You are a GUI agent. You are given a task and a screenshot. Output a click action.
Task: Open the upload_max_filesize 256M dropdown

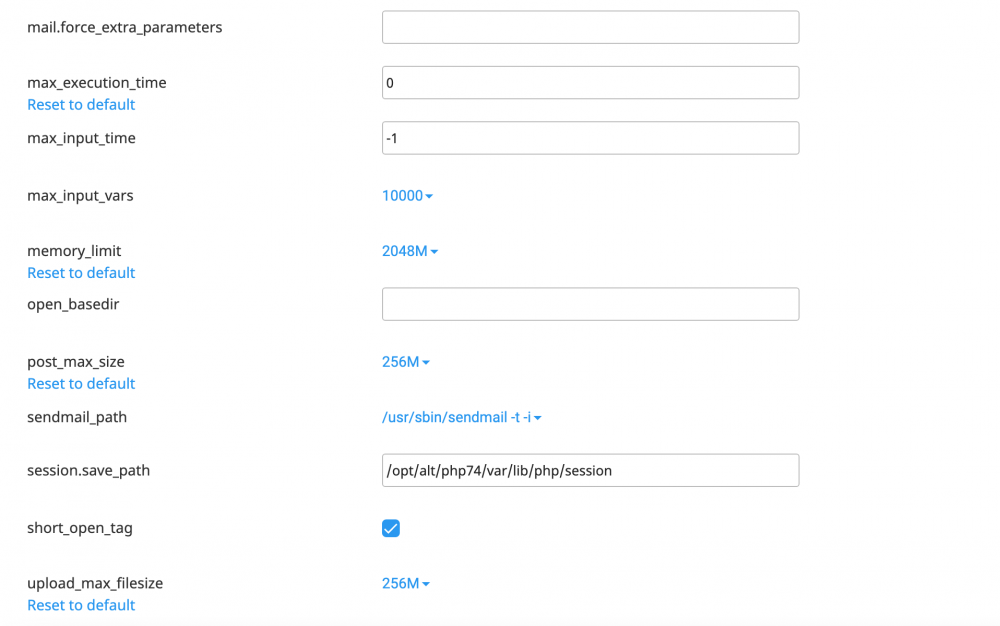406,583
